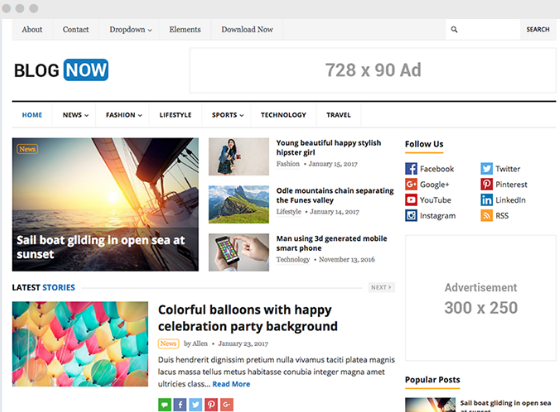
Task: Click the BLOG NOW site logo
Action: click(x=61, y=70)
